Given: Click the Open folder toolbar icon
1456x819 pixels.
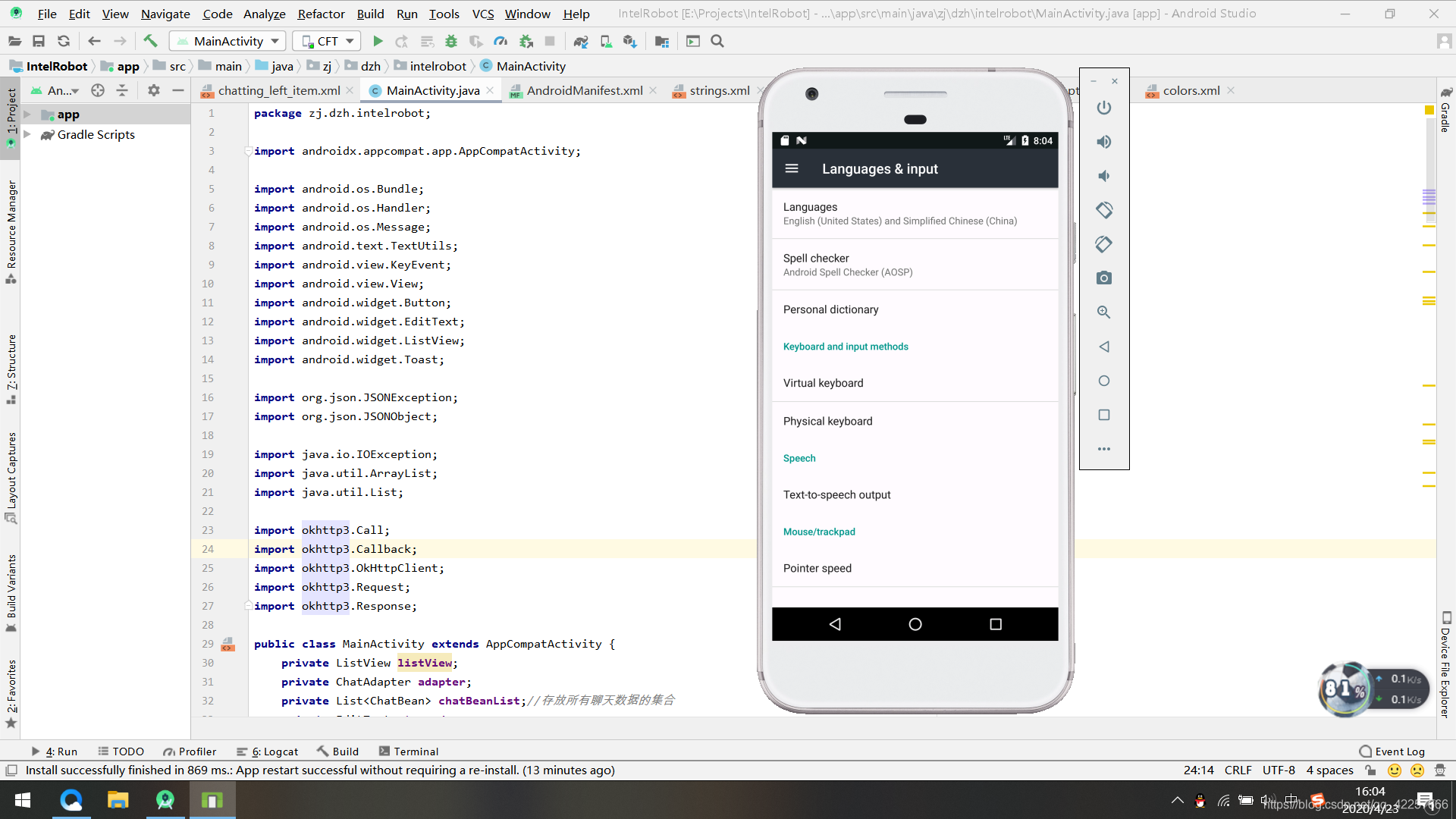Looking at the screenshot, I should coord(14,41).
